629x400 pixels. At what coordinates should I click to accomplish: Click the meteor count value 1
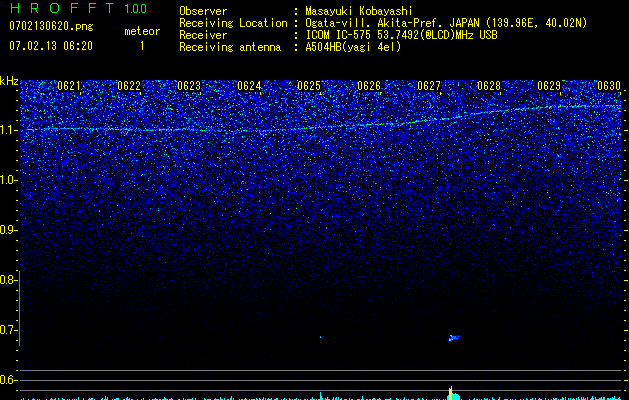[x=142, y=46]
